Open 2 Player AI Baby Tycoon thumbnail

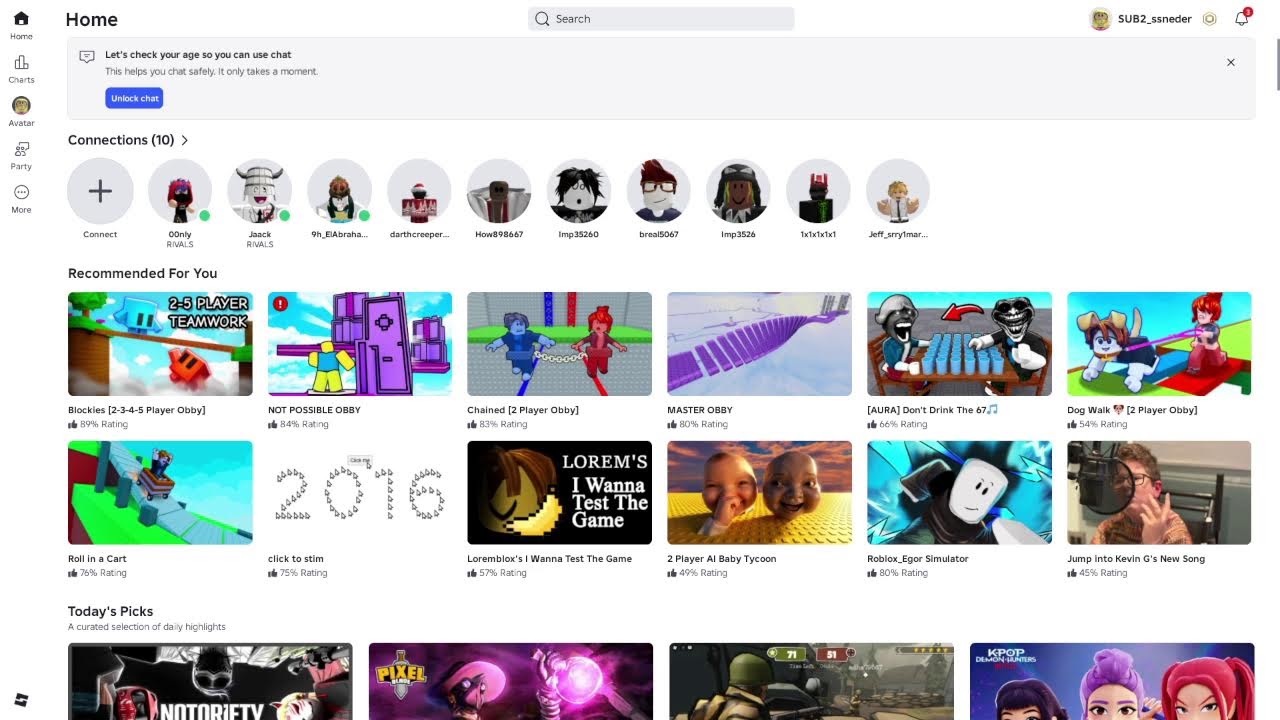[x=759, y=493]
